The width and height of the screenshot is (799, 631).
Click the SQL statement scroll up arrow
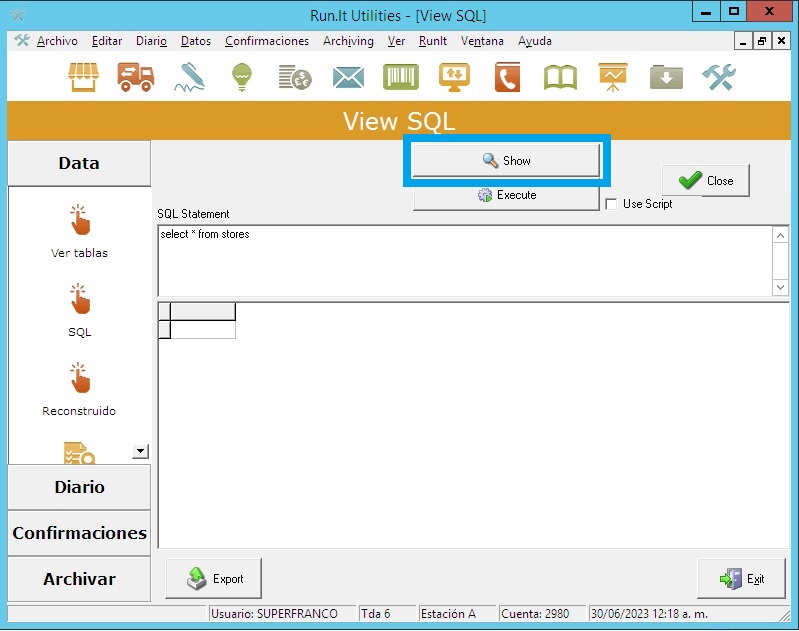point(780,235)
